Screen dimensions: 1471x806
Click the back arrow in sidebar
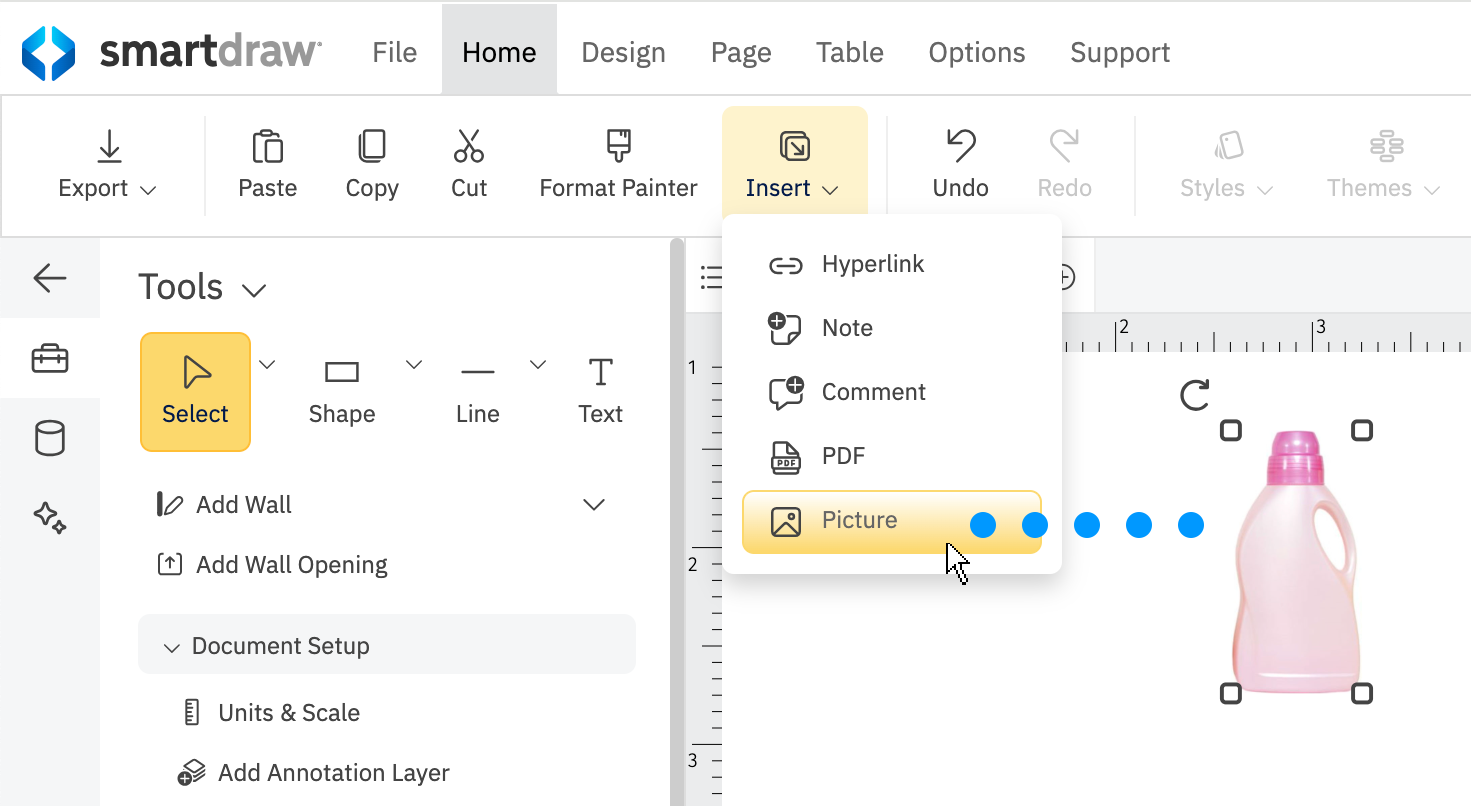(50, 278)
